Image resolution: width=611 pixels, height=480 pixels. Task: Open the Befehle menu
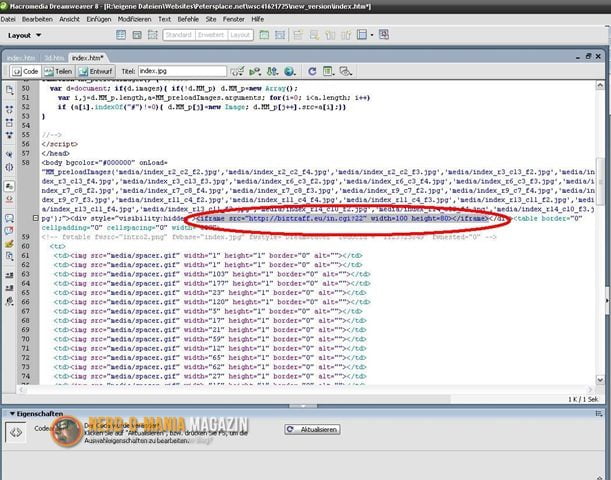[x=188, y=19]
